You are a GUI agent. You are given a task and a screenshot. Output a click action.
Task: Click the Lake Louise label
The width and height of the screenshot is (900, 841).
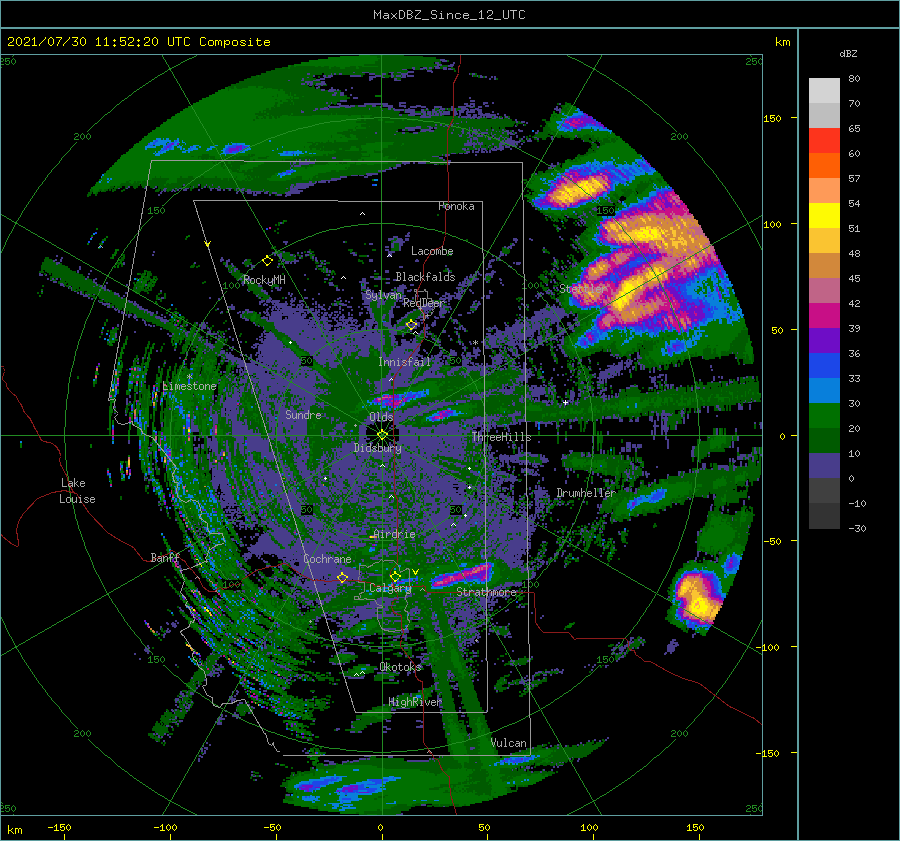tap(77, 491)
